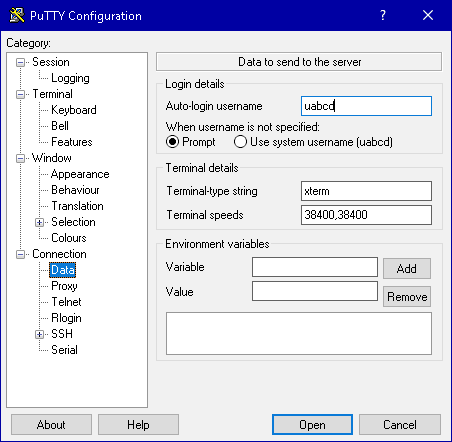The height and width of the screenshot is (442, 452).
Task: Select the Data category
Action: 63,270
